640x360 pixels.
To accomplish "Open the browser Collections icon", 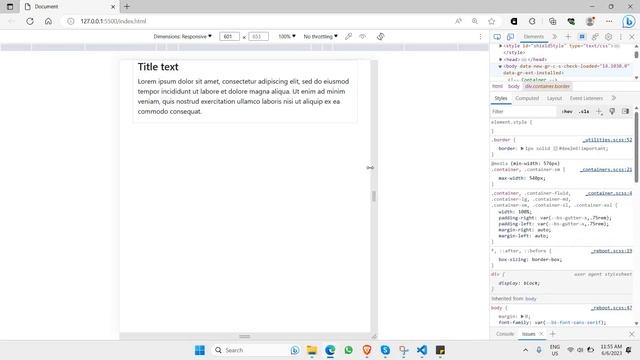I will (x=552, y=21).
